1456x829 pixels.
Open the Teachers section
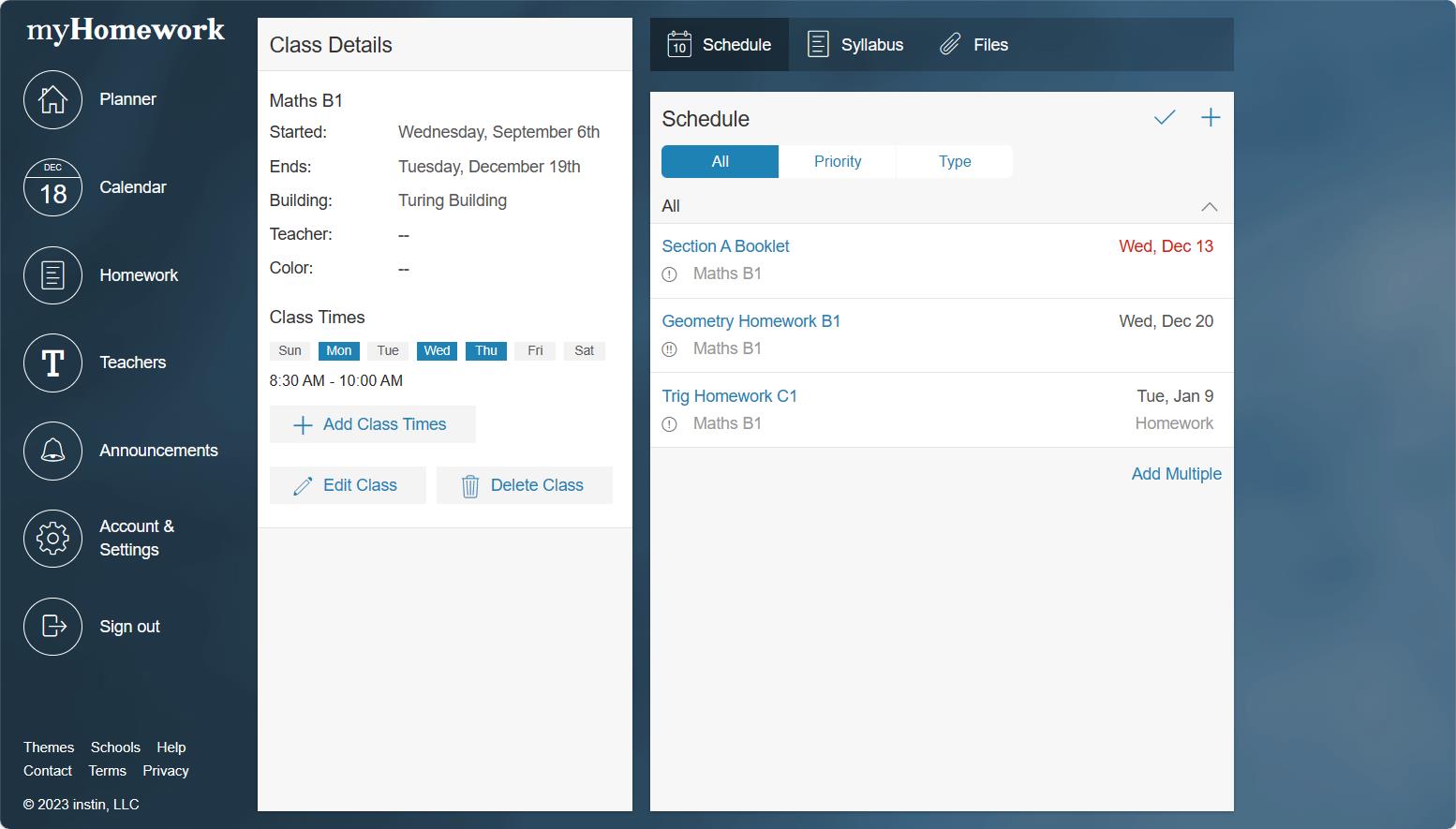pos(52,363)
